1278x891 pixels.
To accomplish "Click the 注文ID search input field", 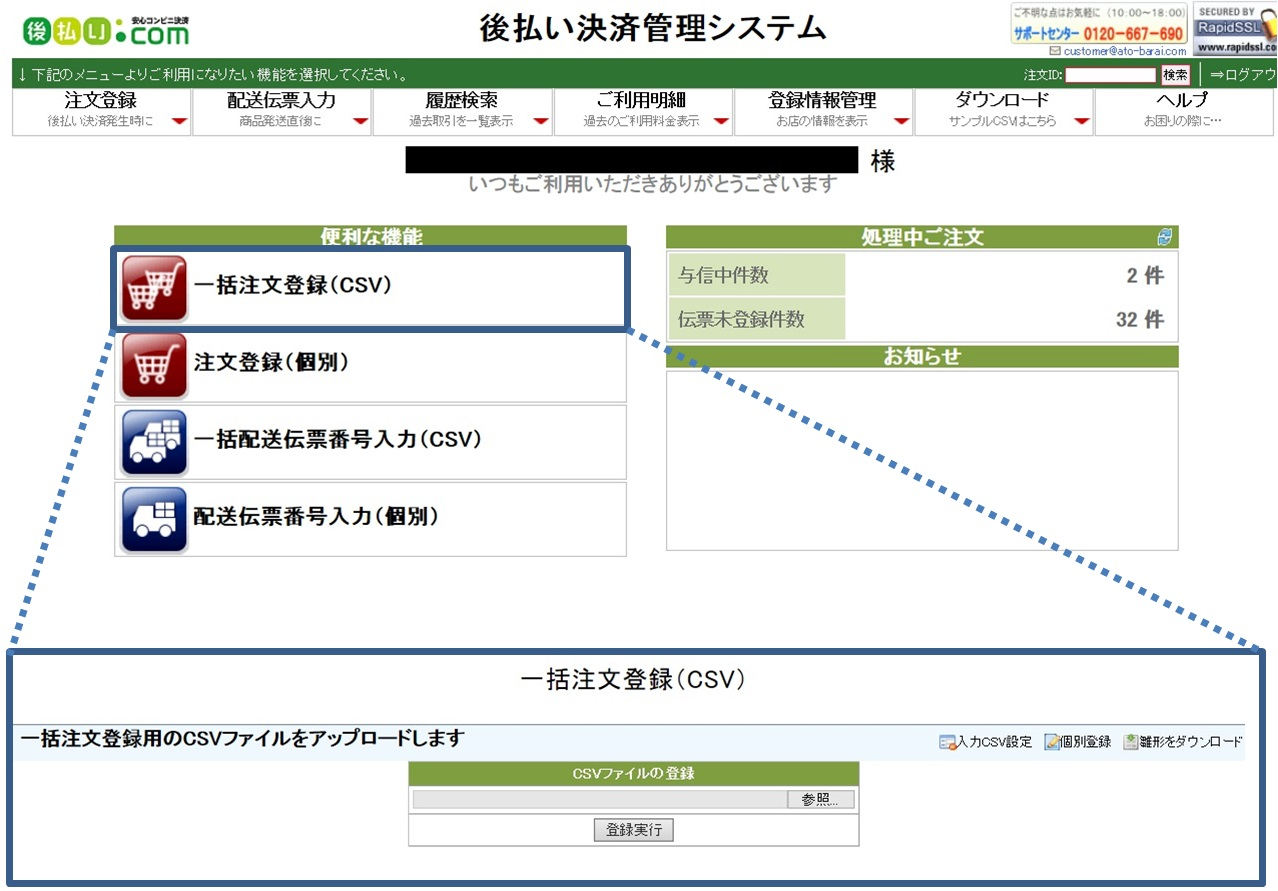I will click(x=1110, y=75).
